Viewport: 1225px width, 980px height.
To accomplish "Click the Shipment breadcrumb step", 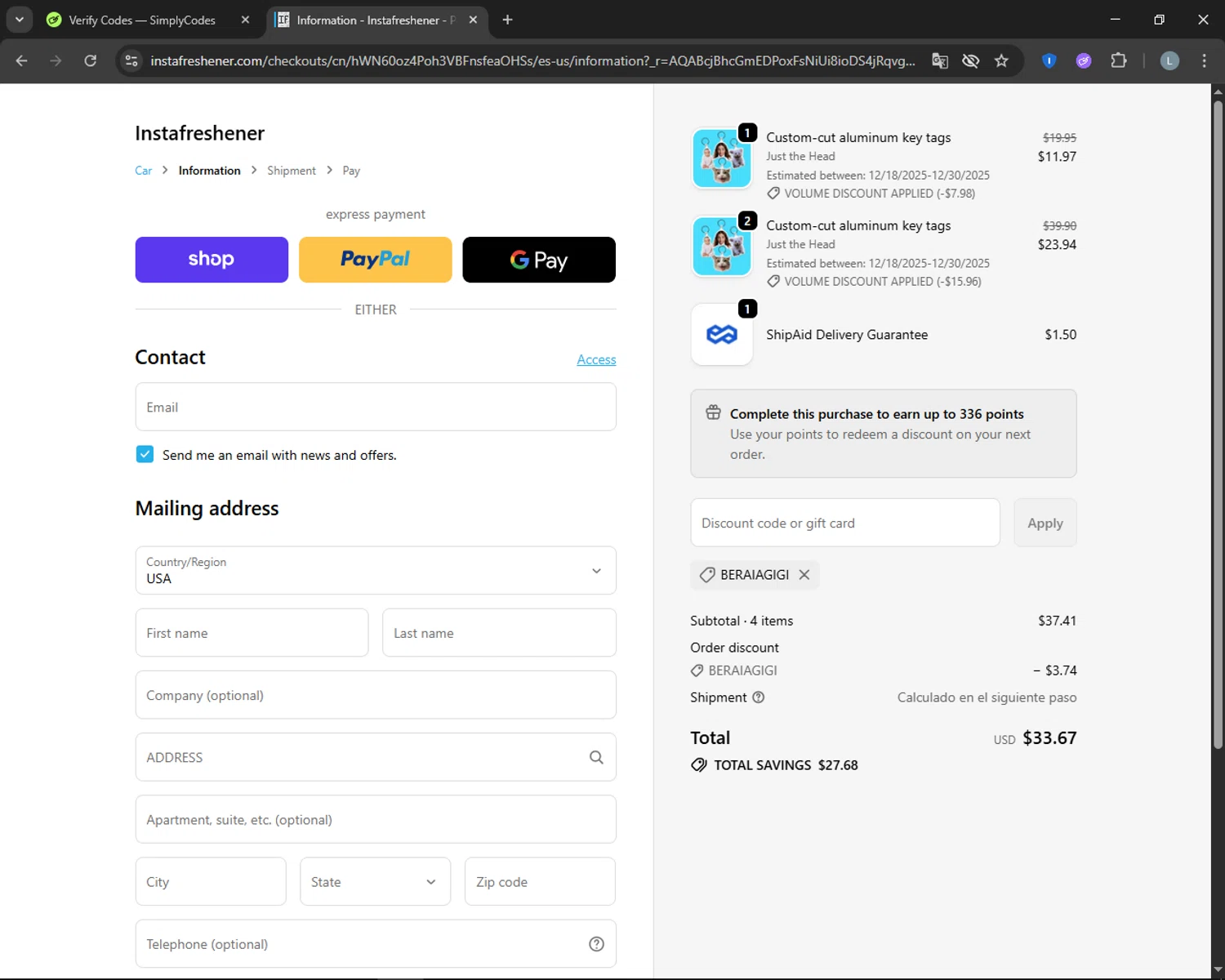I will 292,171.
